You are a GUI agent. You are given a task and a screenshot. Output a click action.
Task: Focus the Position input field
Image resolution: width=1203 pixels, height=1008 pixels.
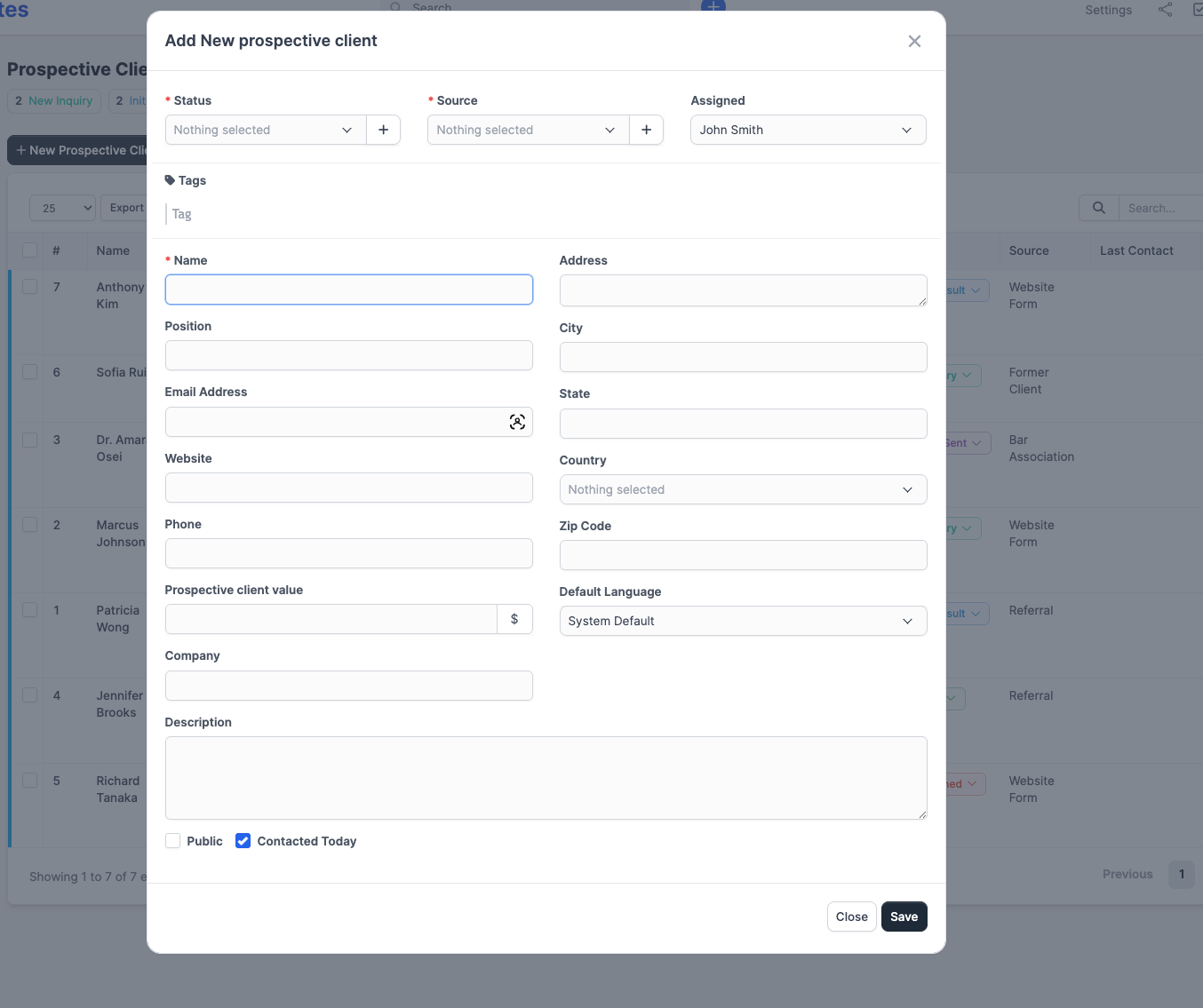(349, 355)
